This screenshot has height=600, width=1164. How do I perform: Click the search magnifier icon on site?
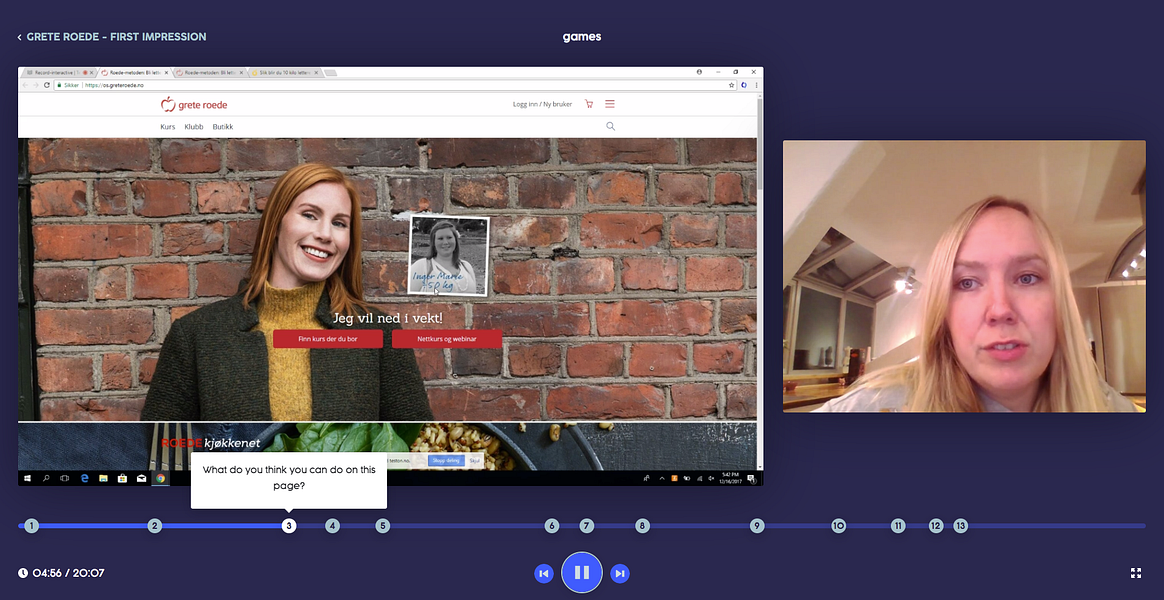610,127
